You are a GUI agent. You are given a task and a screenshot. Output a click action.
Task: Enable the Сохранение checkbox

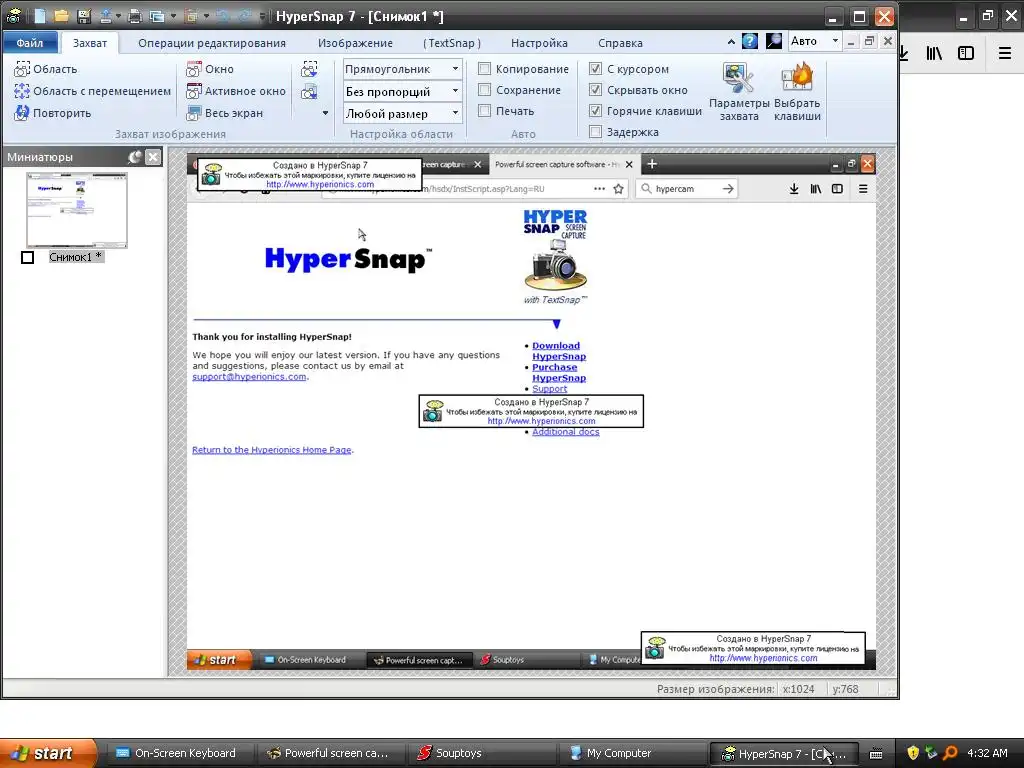485,89
